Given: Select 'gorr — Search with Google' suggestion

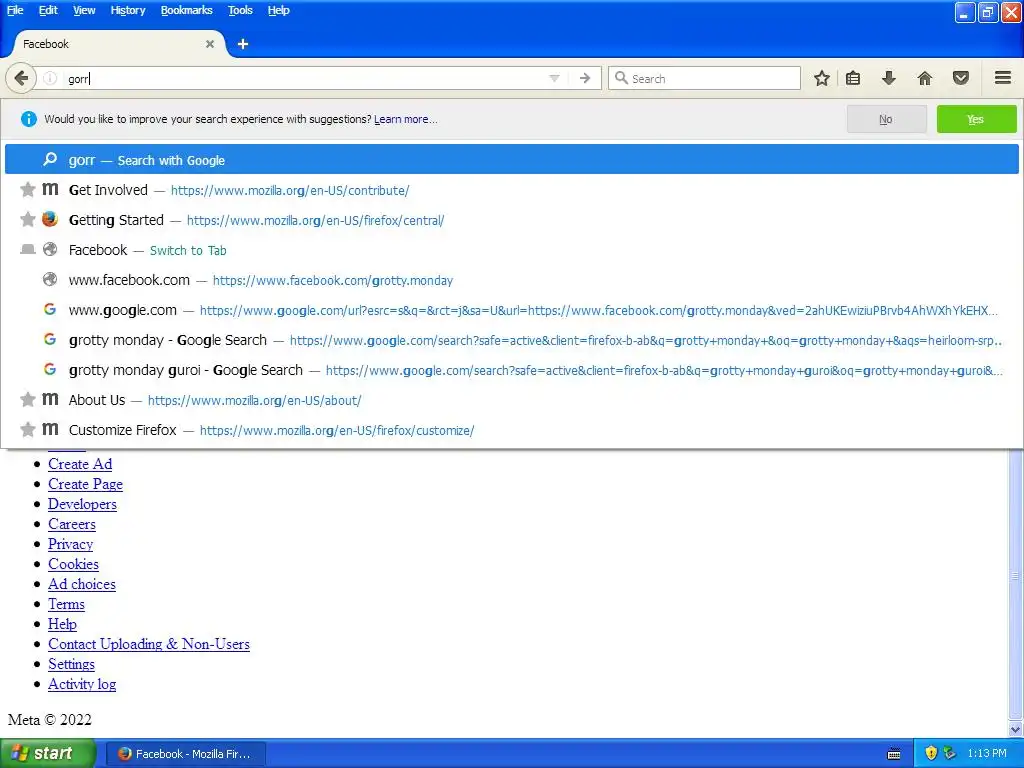Looking at the screenshot, I should [511, 160].
